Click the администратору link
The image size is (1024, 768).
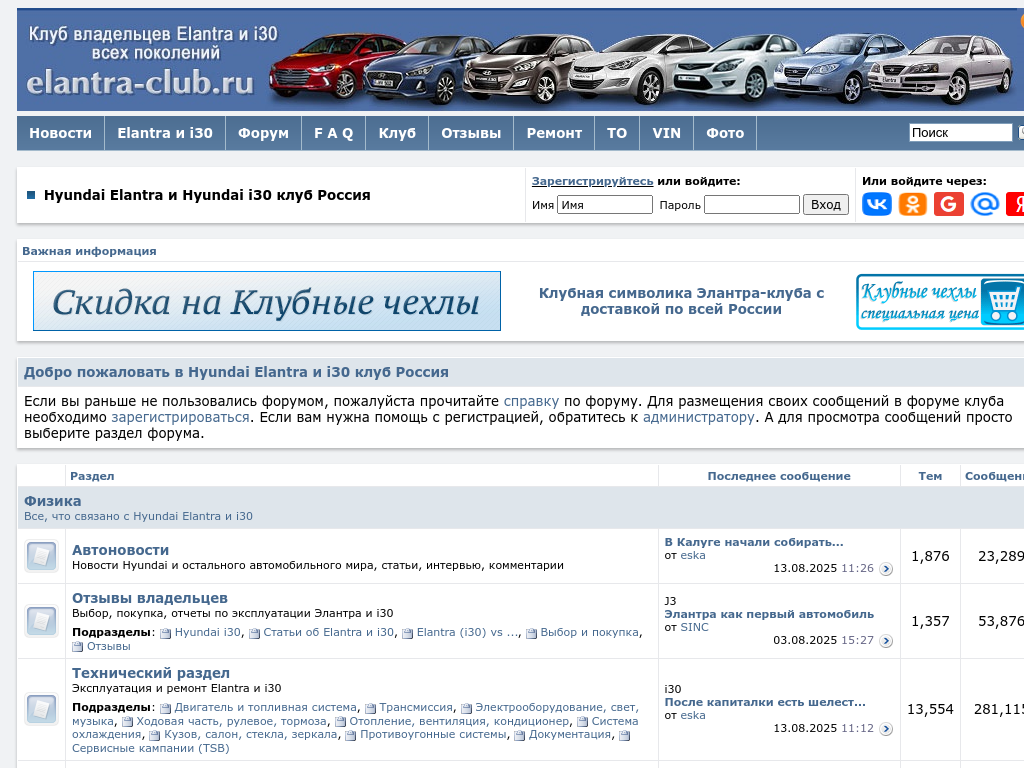(x=698, y=417)
